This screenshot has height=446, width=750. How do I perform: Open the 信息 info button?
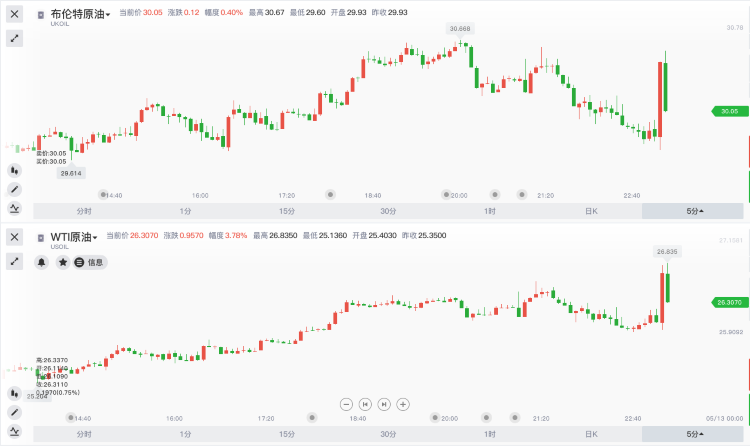click(90, 262)
